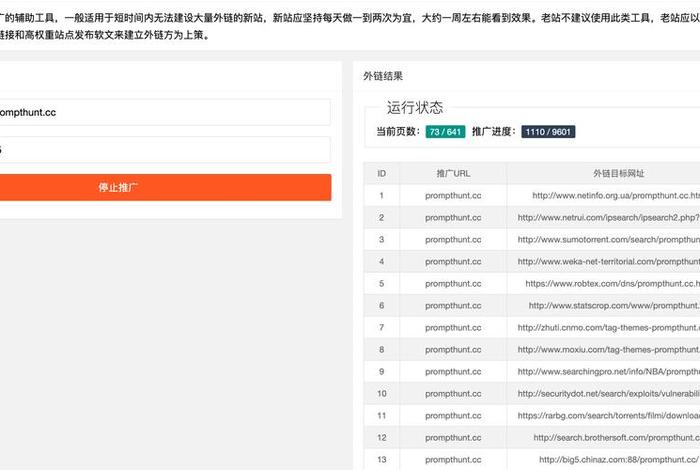
Task: Open the weka-net-territorial.com link in row 4
Action: [609, 262]
